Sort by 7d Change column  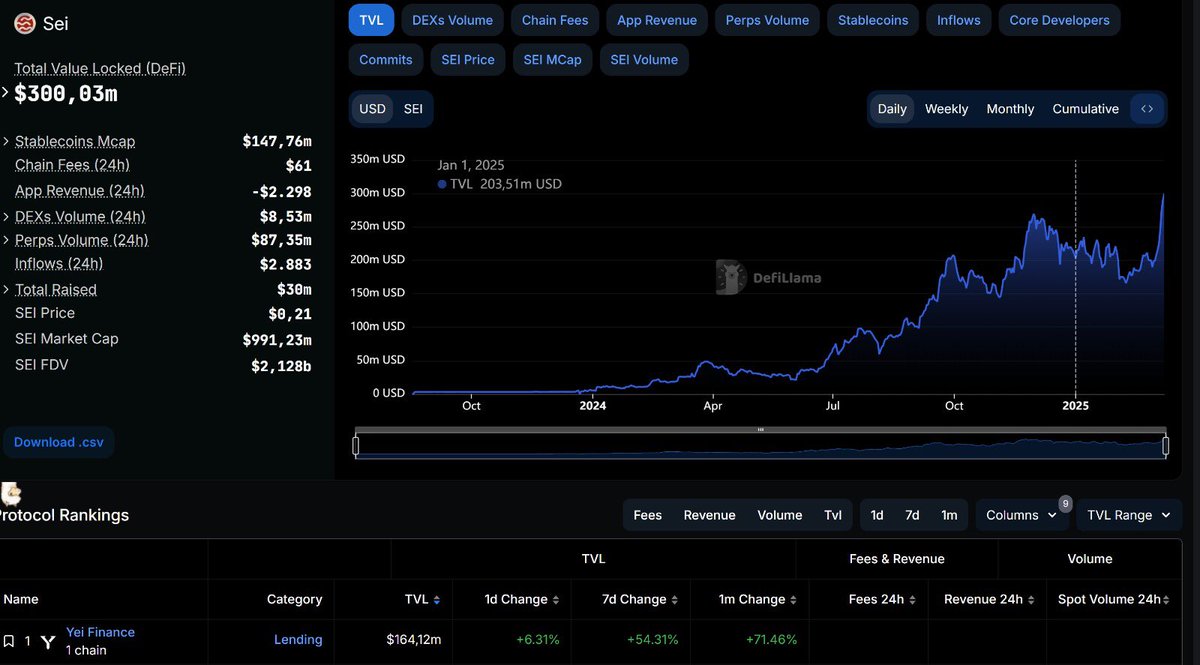tap(675, 600)
